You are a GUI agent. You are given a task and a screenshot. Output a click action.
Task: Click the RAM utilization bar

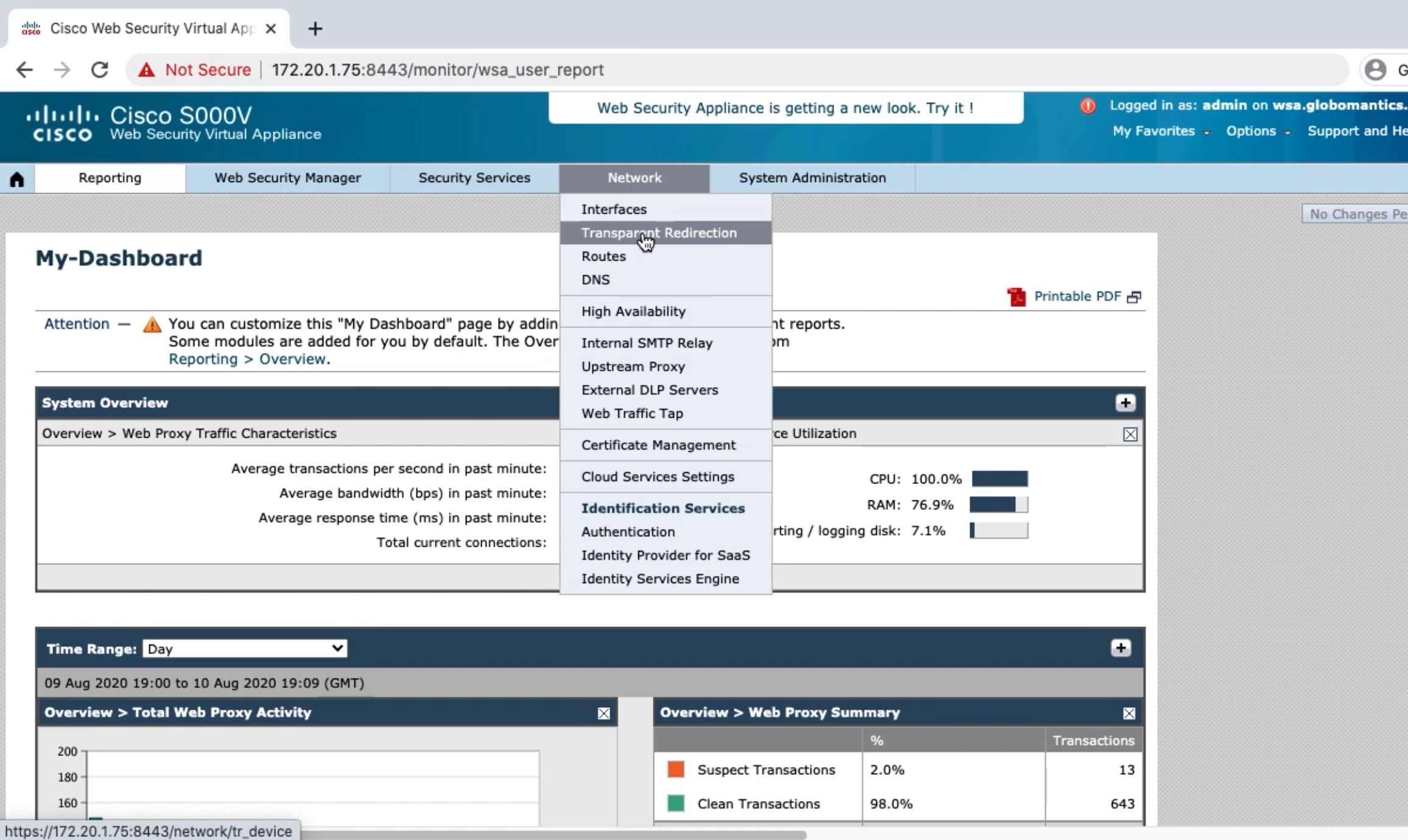pyautogui.click(x=998, y=505)
